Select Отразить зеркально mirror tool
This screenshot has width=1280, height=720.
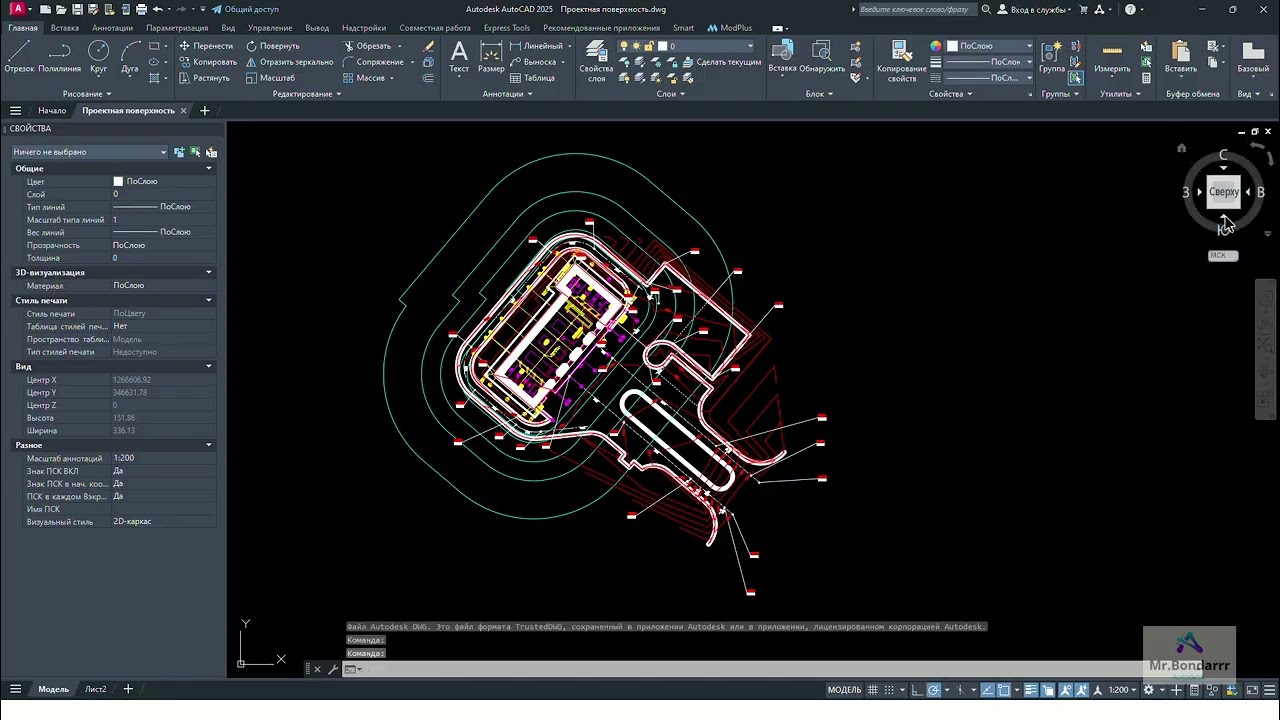pos(290,62)
